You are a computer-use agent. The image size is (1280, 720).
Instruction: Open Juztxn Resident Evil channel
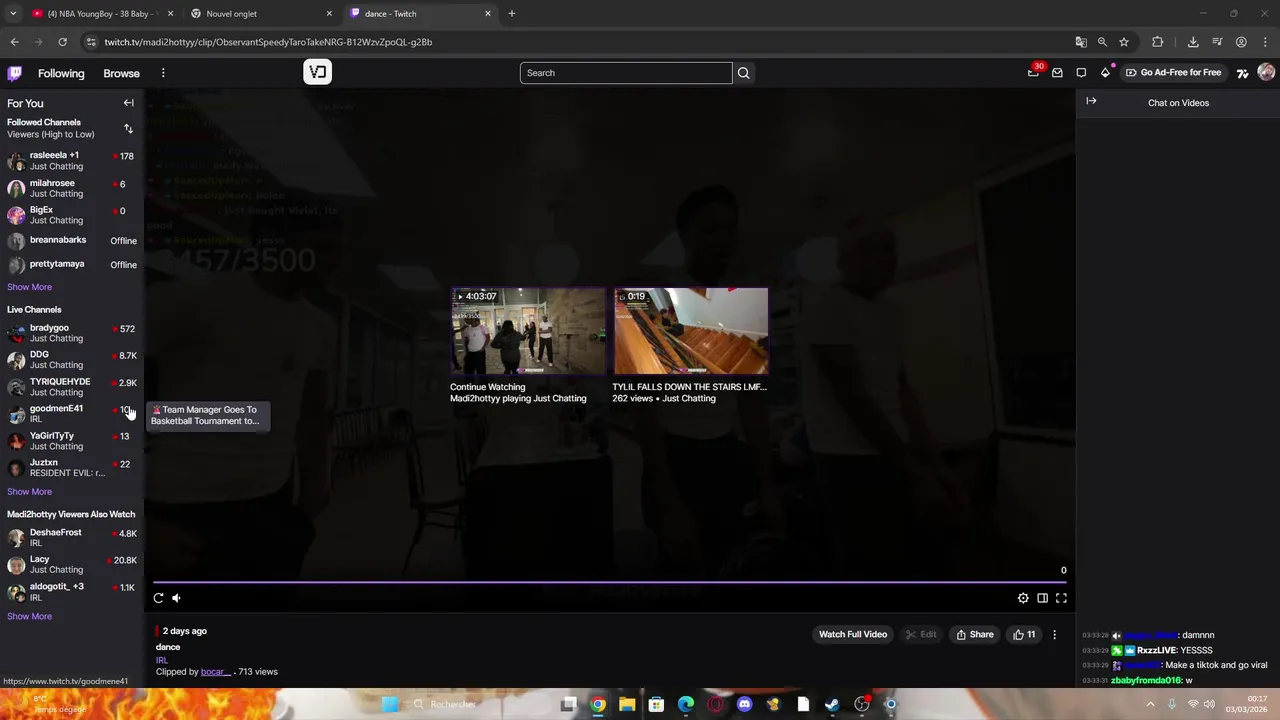pyautogui.click(x=72, y=468)
